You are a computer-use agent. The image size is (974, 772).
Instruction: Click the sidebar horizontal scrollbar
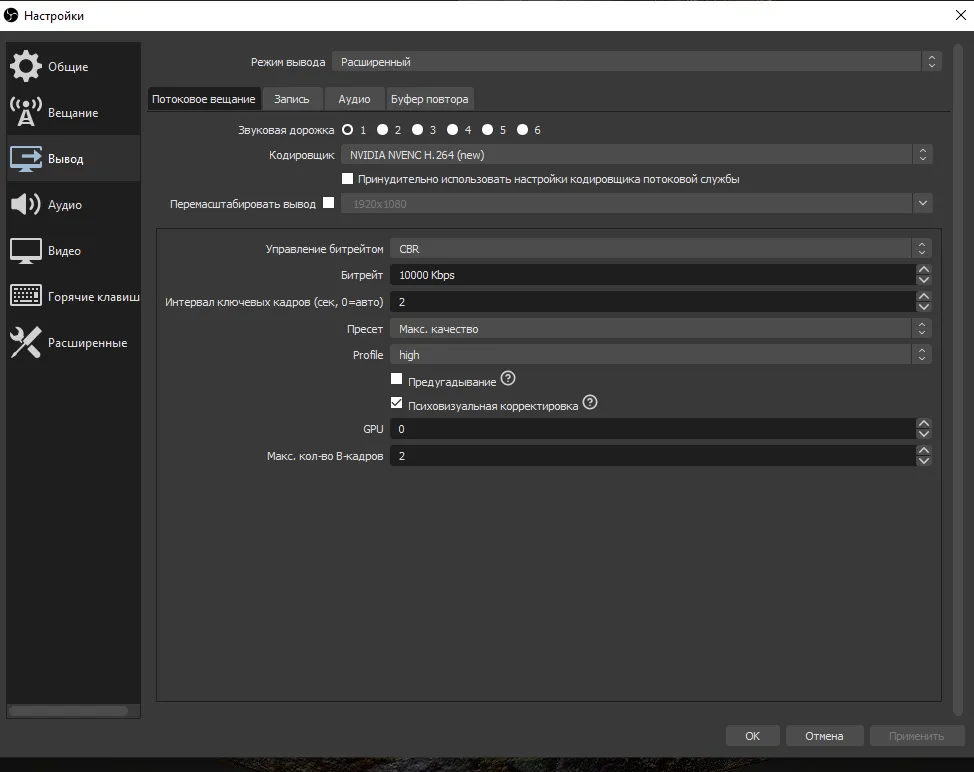click(x=68, y=711)
